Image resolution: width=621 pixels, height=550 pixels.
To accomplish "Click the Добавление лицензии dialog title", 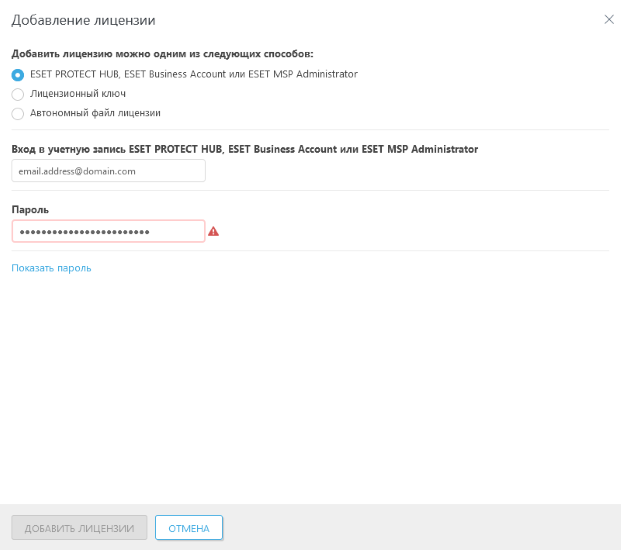I will 83,20.
